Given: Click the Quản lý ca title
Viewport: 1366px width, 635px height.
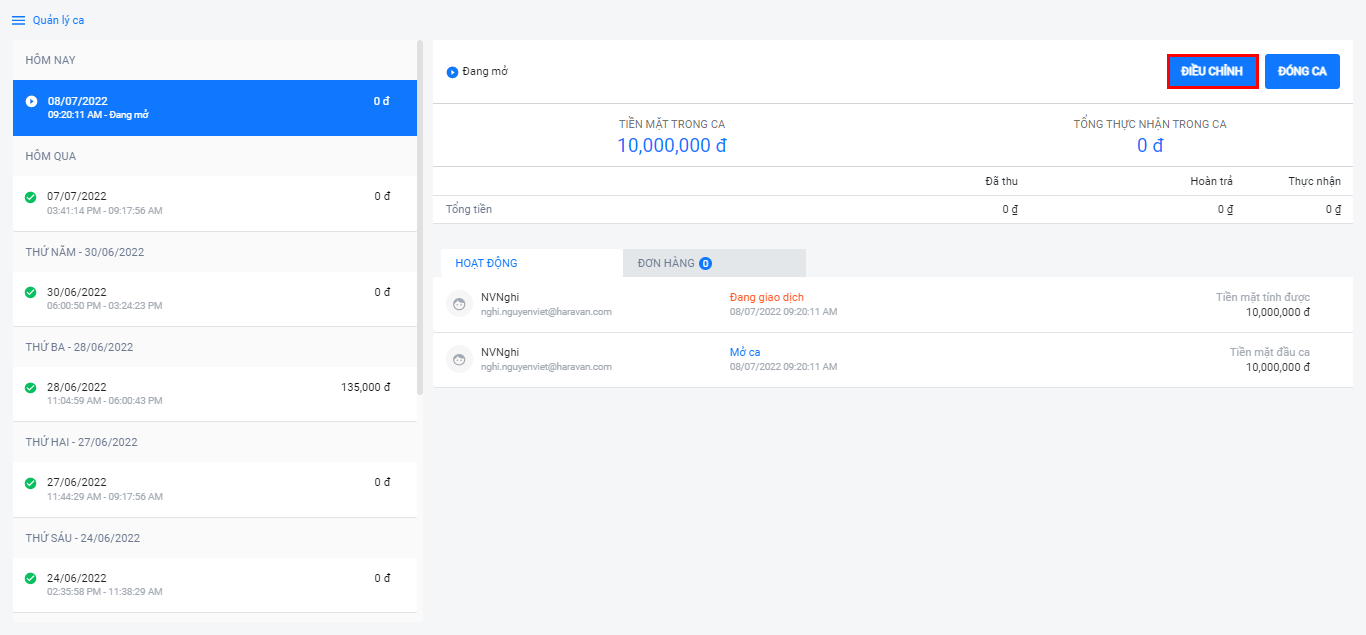Looking at the screenshot, I should tap(58, 20).
